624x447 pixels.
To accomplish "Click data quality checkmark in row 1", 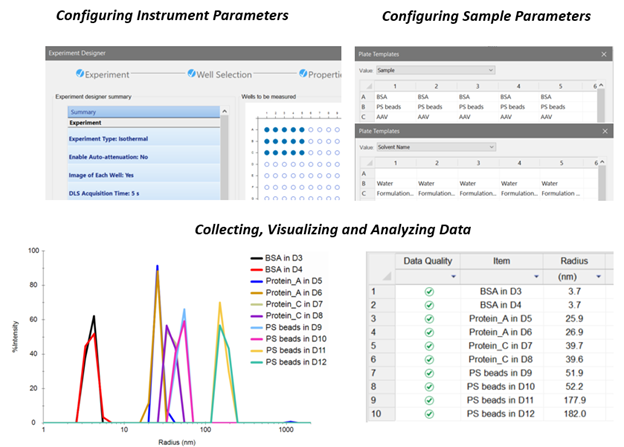I will coord(428,291).
